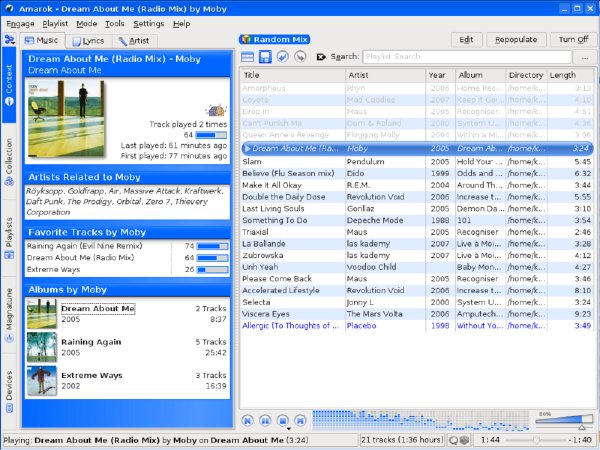This screenshot has height=450, width=600.
Task: Open the Extreme Ways album link
Action: [x=92, y=375]
